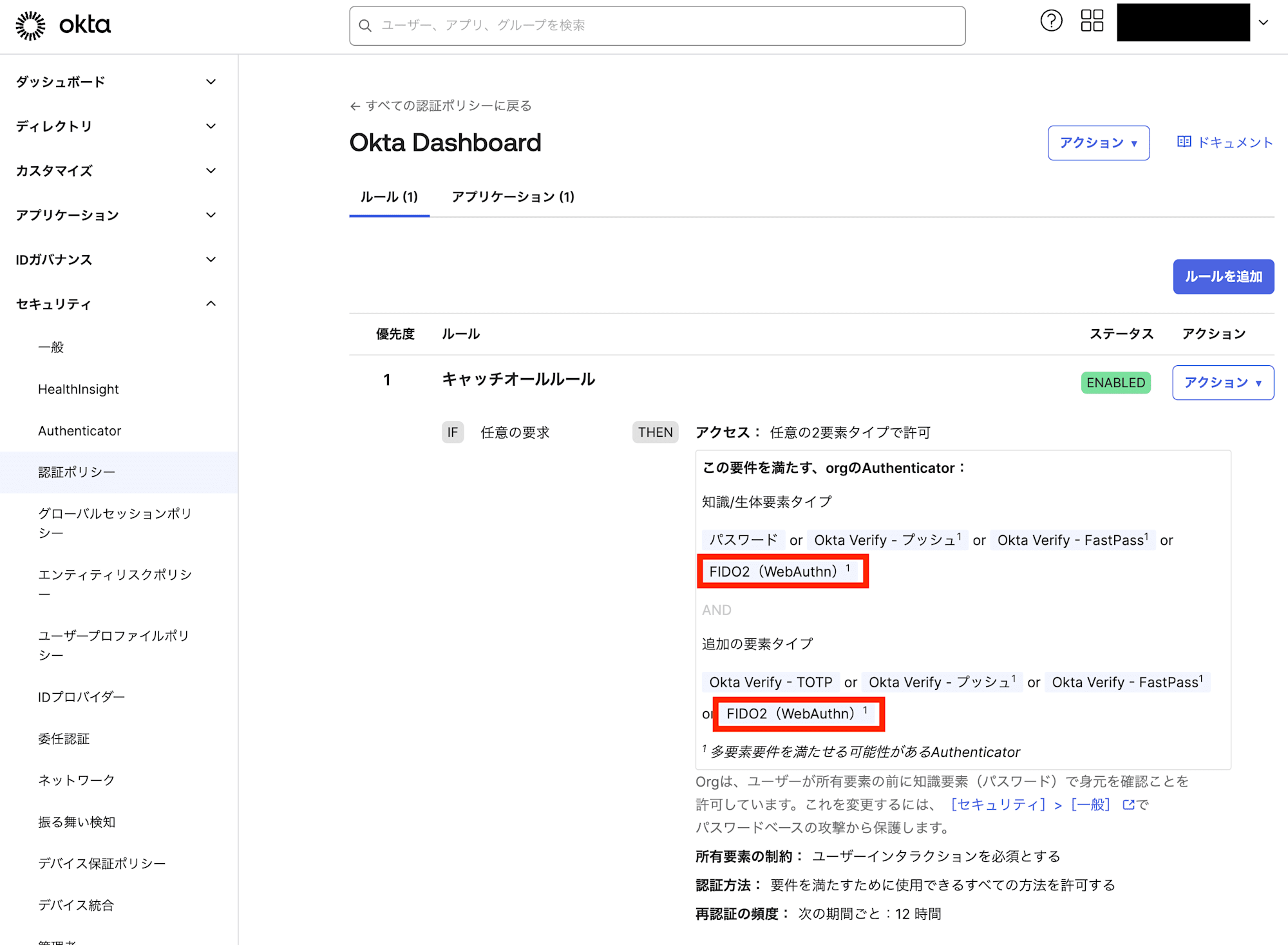
Task: Open グローバルセッションポリシー
Action: [118, 523]
